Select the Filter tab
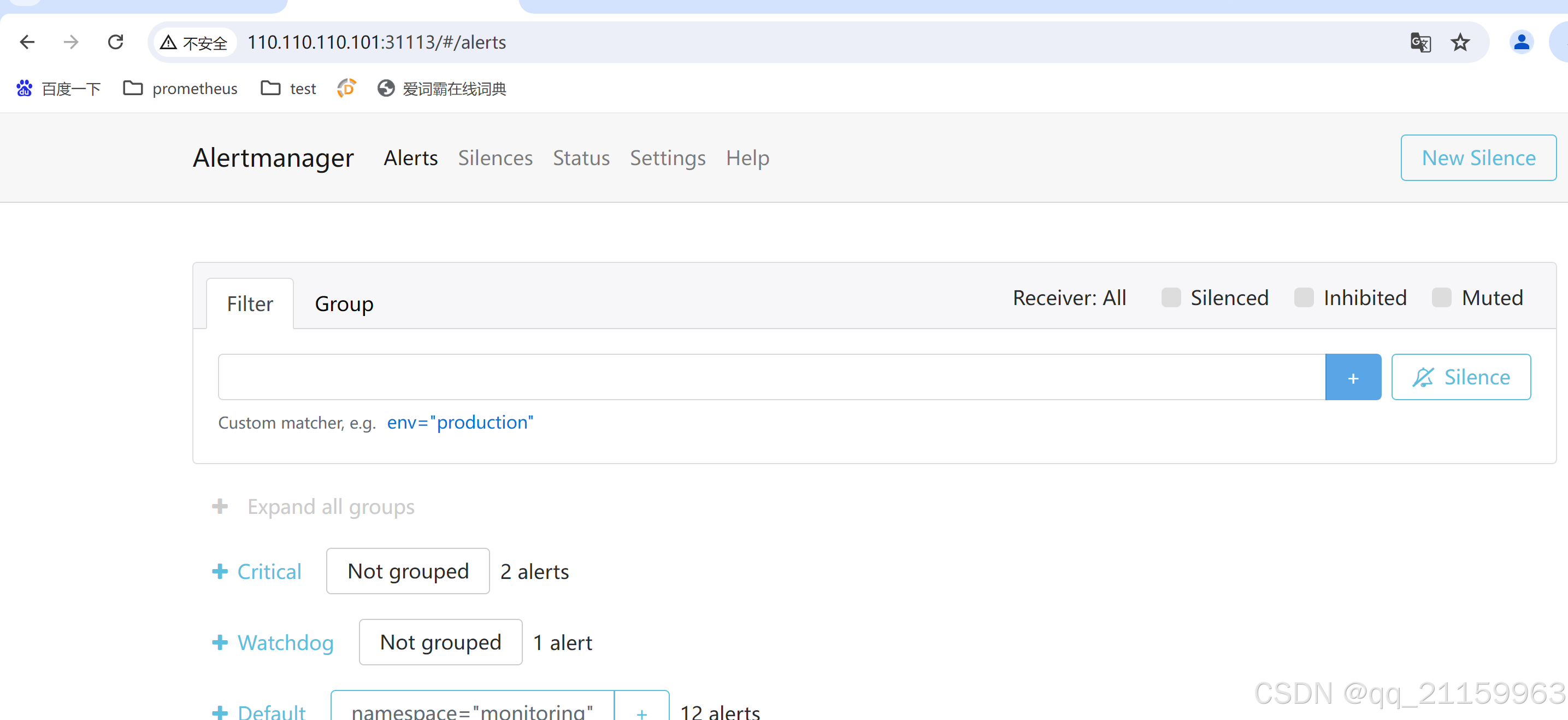 tap(250, 303)
